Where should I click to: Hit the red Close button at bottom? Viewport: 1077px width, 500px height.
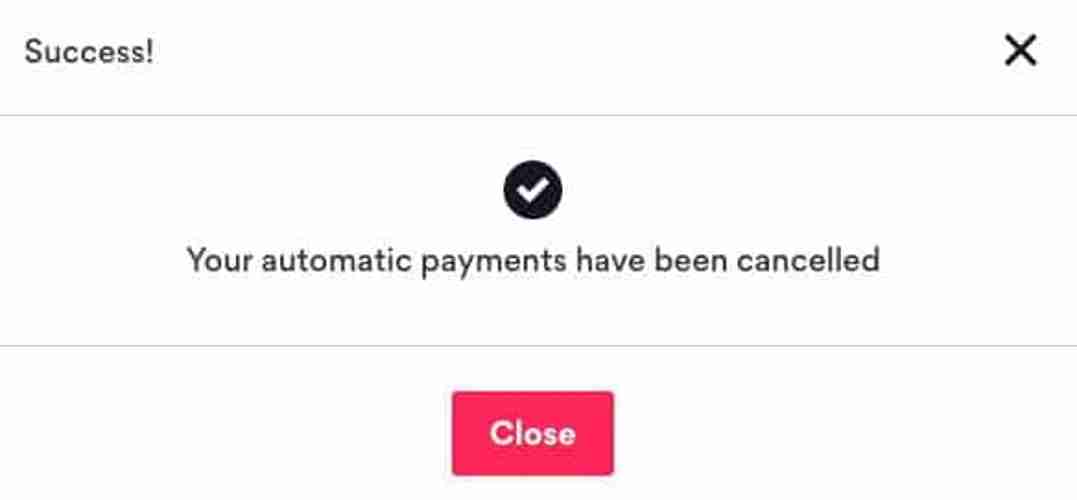pos(532,433)
